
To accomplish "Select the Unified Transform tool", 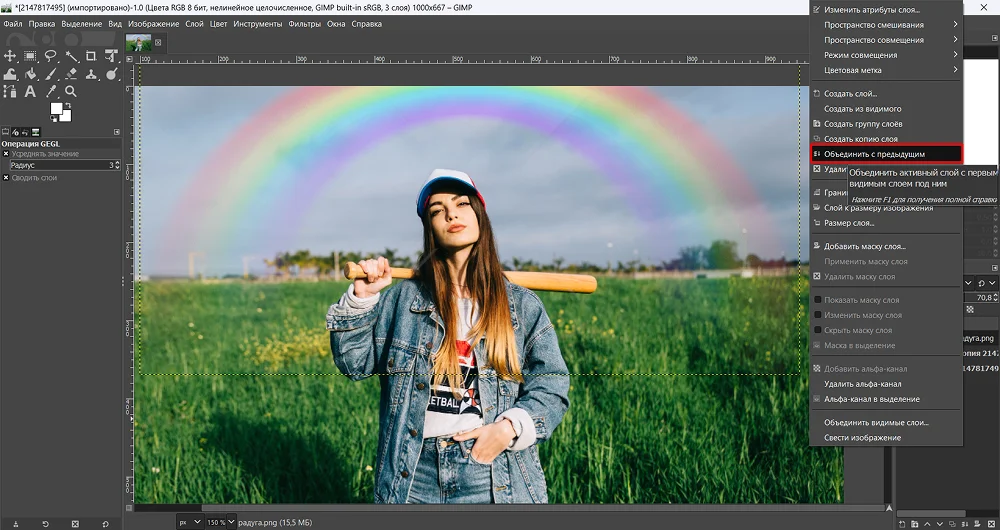I will click(112, 56).
